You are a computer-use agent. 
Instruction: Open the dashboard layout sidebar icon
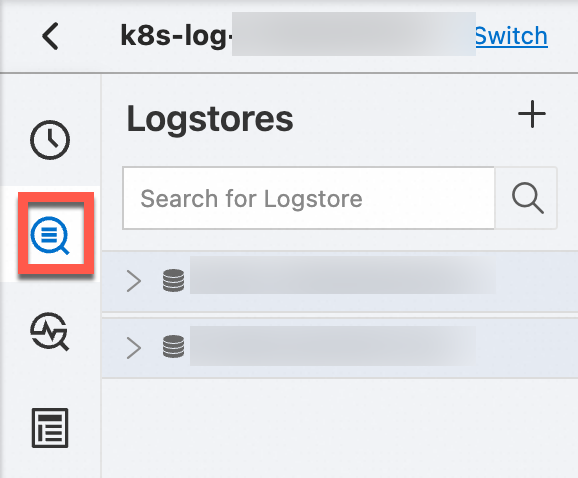[50, 428]
